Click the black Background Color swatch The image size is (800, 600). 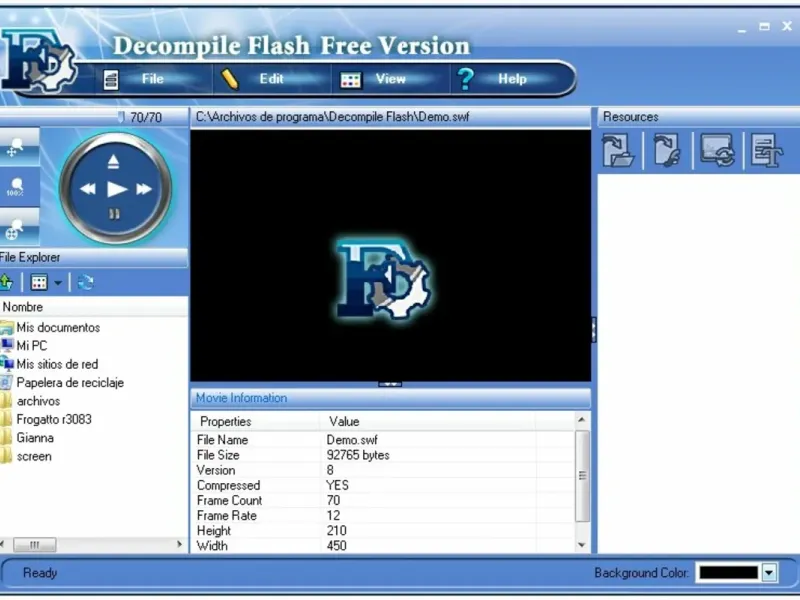tap(729, 573)
